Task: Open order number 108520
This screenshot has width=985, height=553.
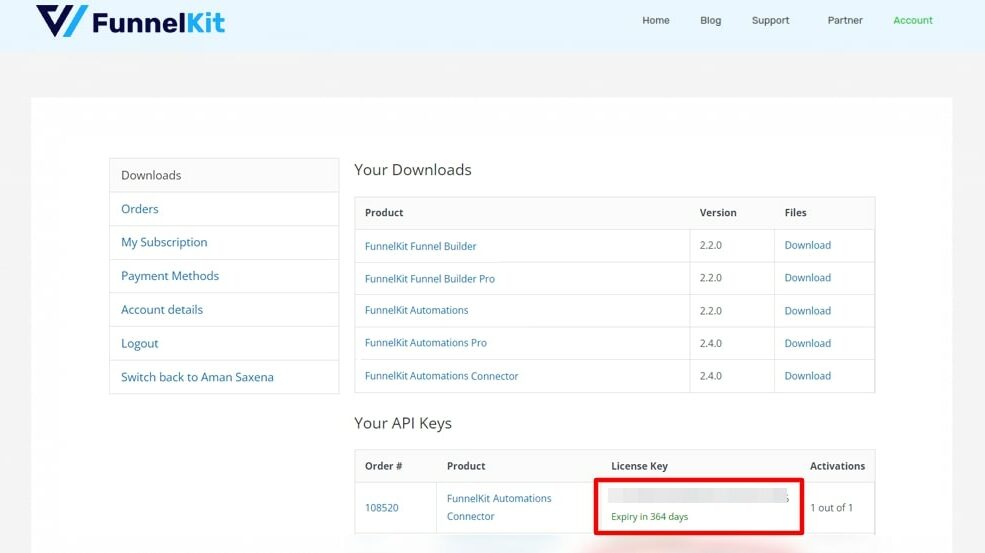Action: click(381, 508)
